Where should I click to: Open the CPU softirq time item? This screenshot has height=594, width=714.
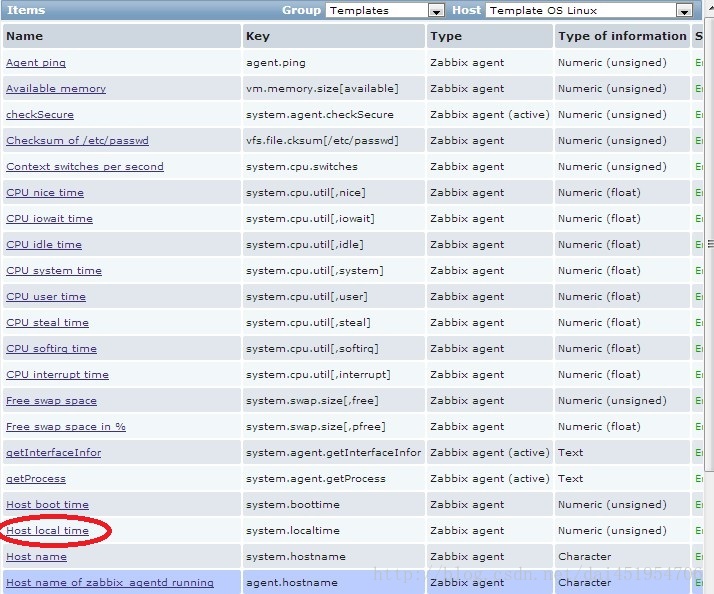51,348
